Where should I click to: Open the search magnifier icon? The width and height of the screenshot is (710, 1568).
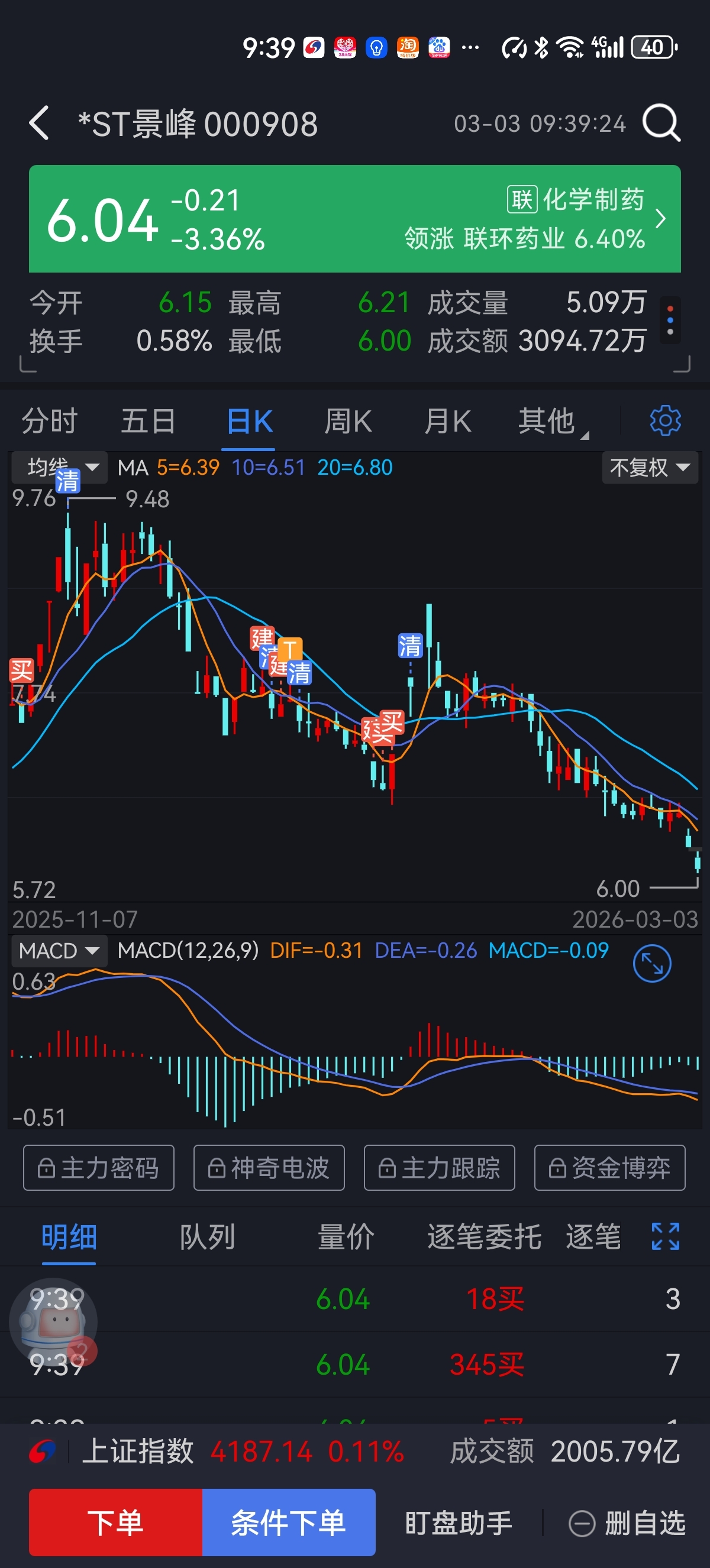[661, 123]
